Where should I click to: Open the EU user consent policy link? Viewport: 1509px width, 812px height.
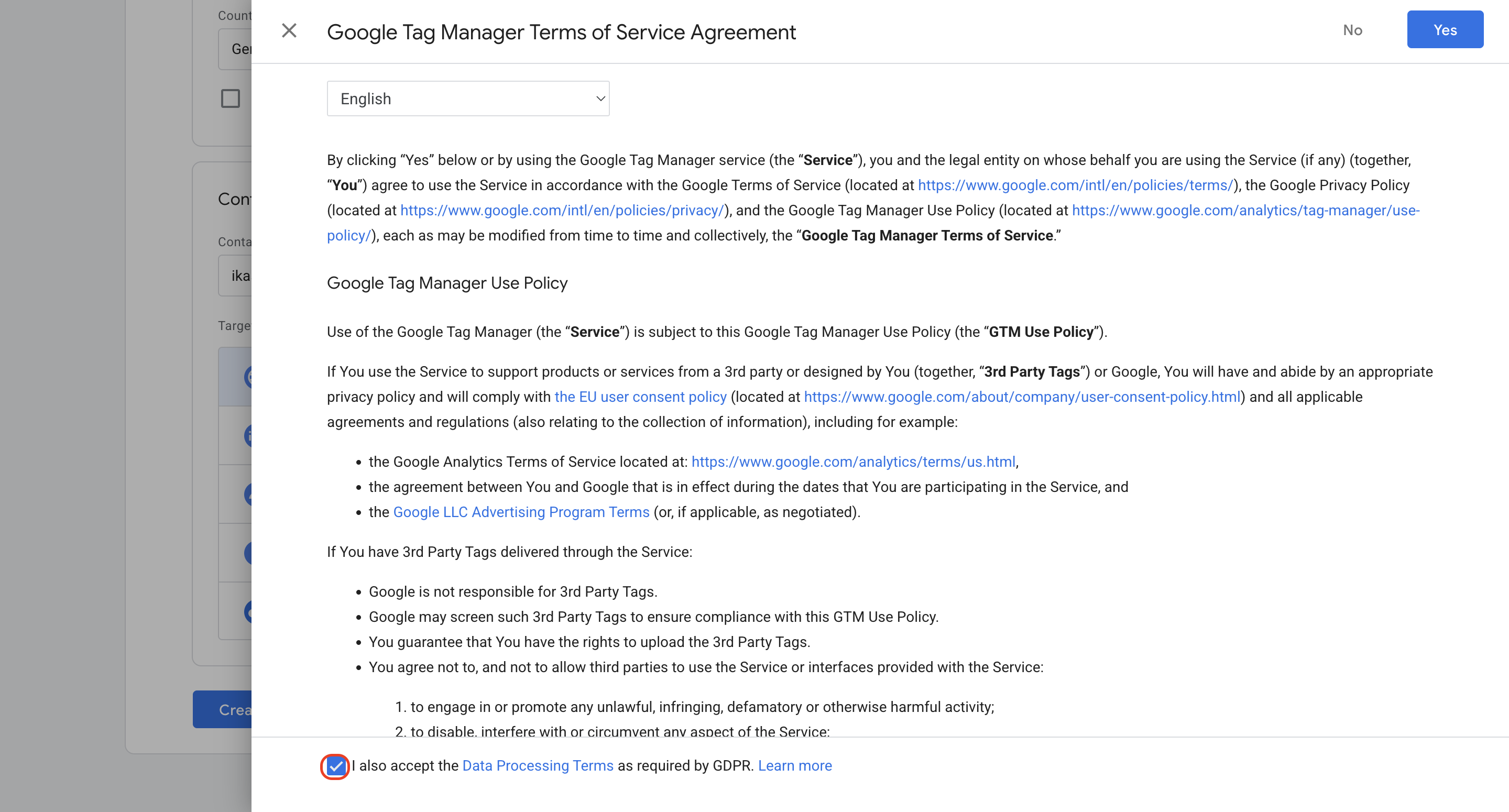click(x=640, y=397)
